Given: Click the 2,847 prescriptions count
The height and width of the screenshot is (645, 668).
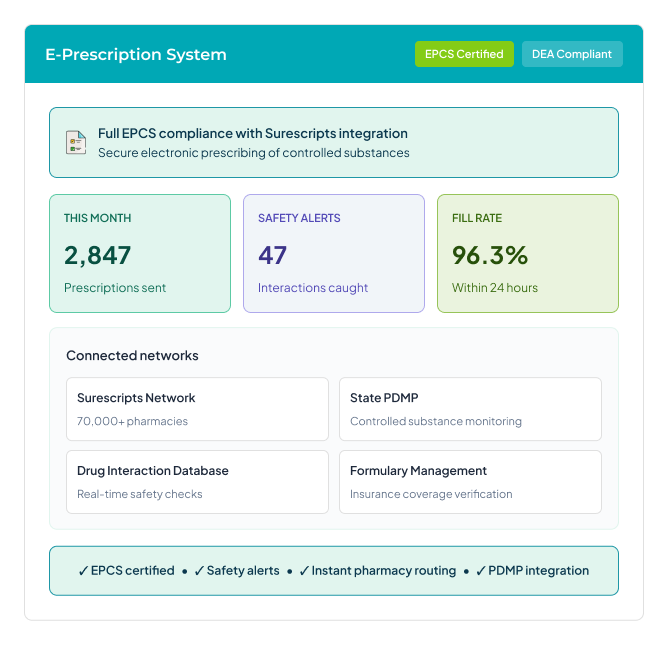Looking at the screenshot, I should pos(98,255).
